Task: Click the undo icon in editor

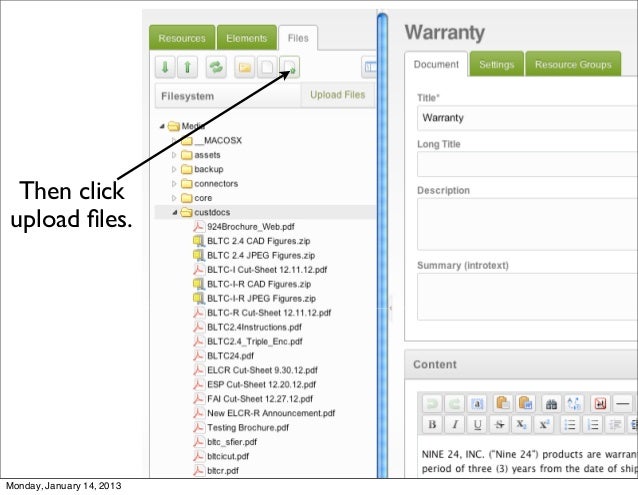Action: [432, 404]
